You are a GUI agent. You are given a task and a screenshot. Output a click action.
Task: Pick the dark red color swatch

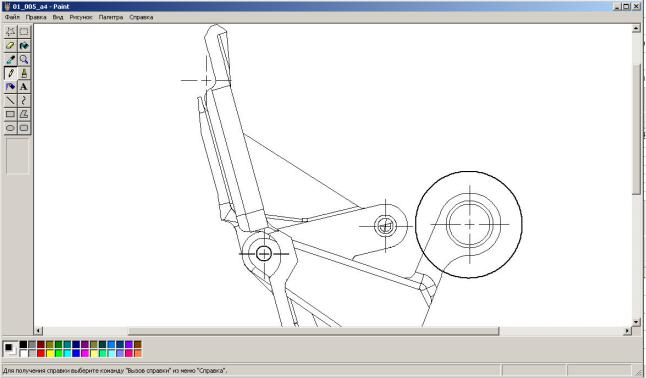tap(41, 345)
